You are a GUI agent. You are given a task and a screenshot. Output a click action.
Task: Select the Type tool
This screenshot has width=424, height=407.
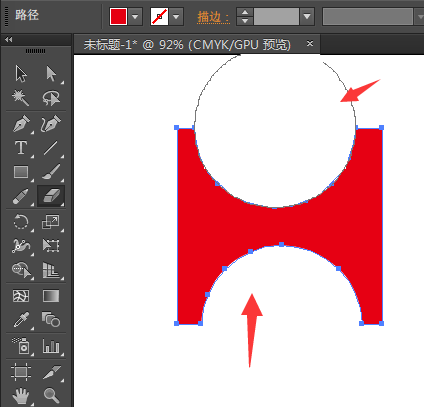click(x=21, y=147)
